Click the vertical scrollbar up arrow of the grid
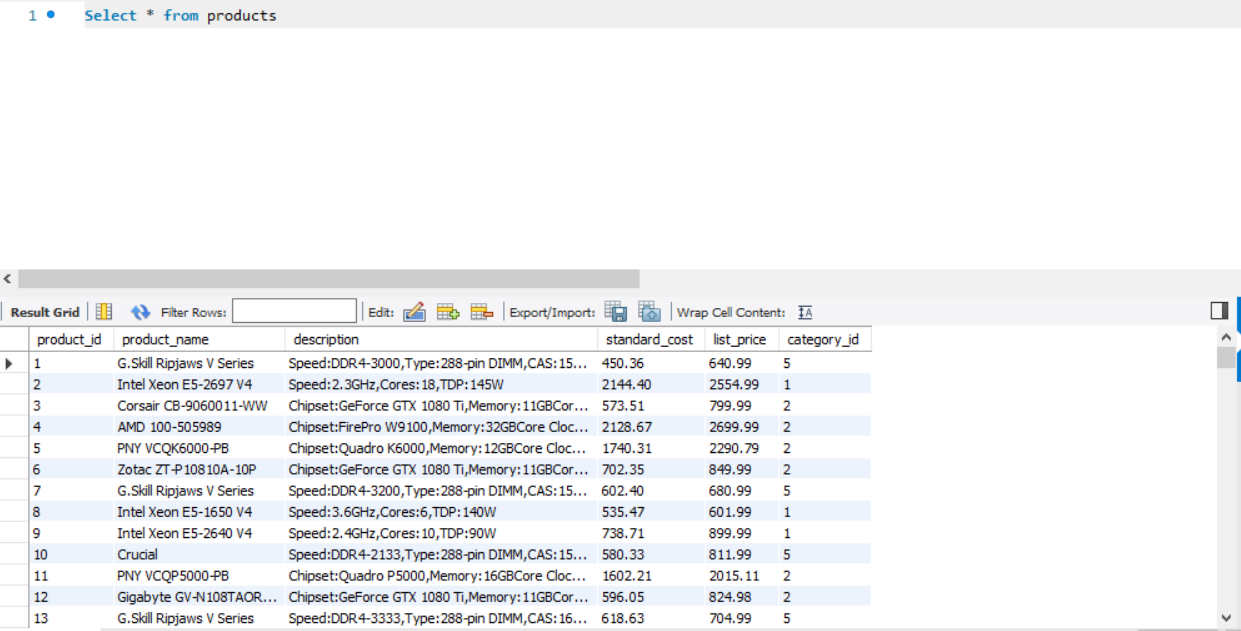This screenshot has height=631, width=1241. tap(1226, 337)
